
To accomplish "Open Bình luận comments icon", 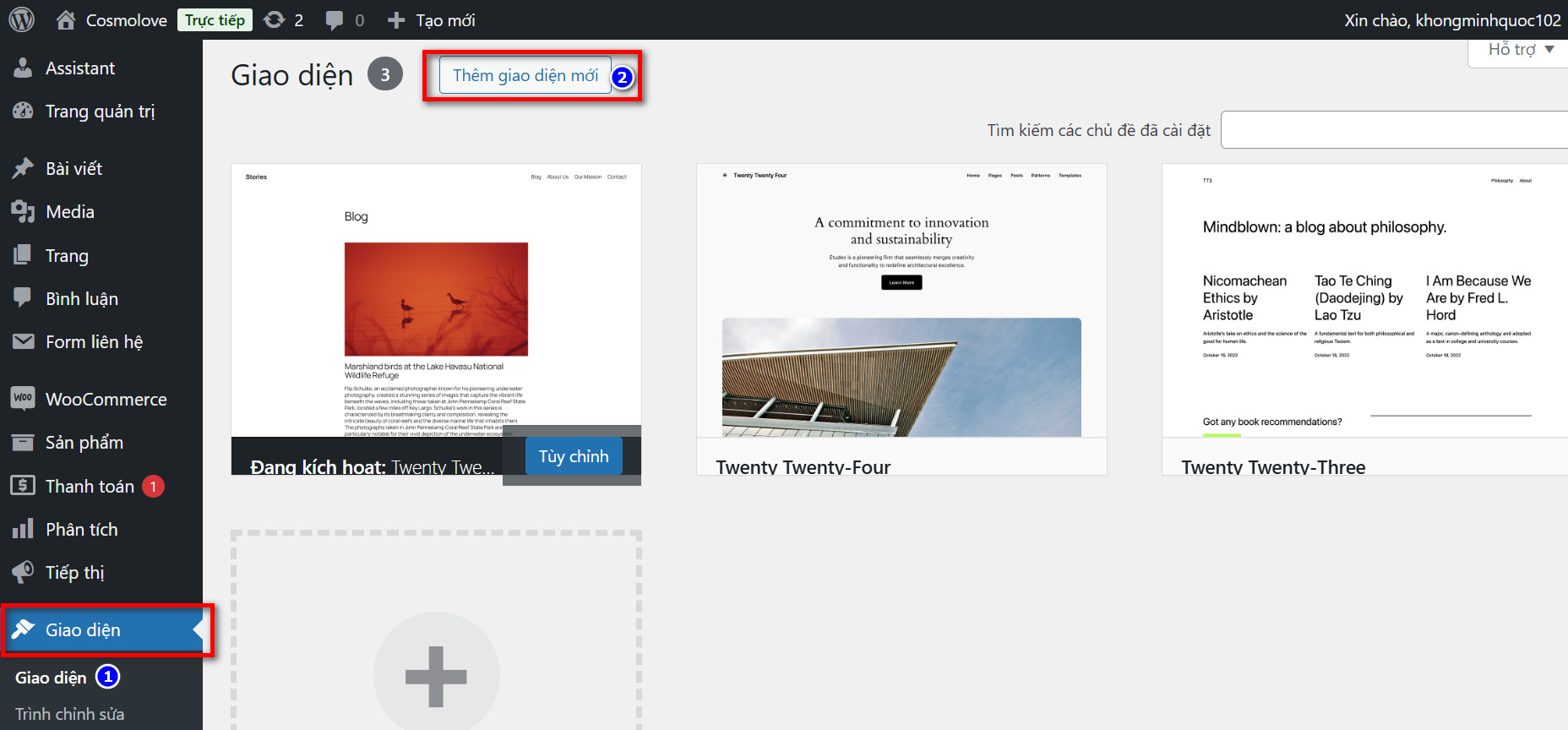I will (23, 298).
